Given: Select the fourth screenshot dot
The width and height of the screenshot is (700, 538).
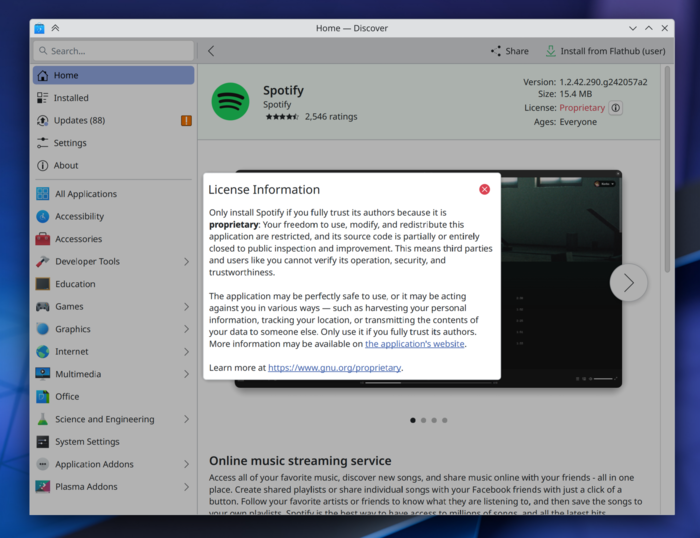Looking at the screenshot, I should tap(445, 420).
